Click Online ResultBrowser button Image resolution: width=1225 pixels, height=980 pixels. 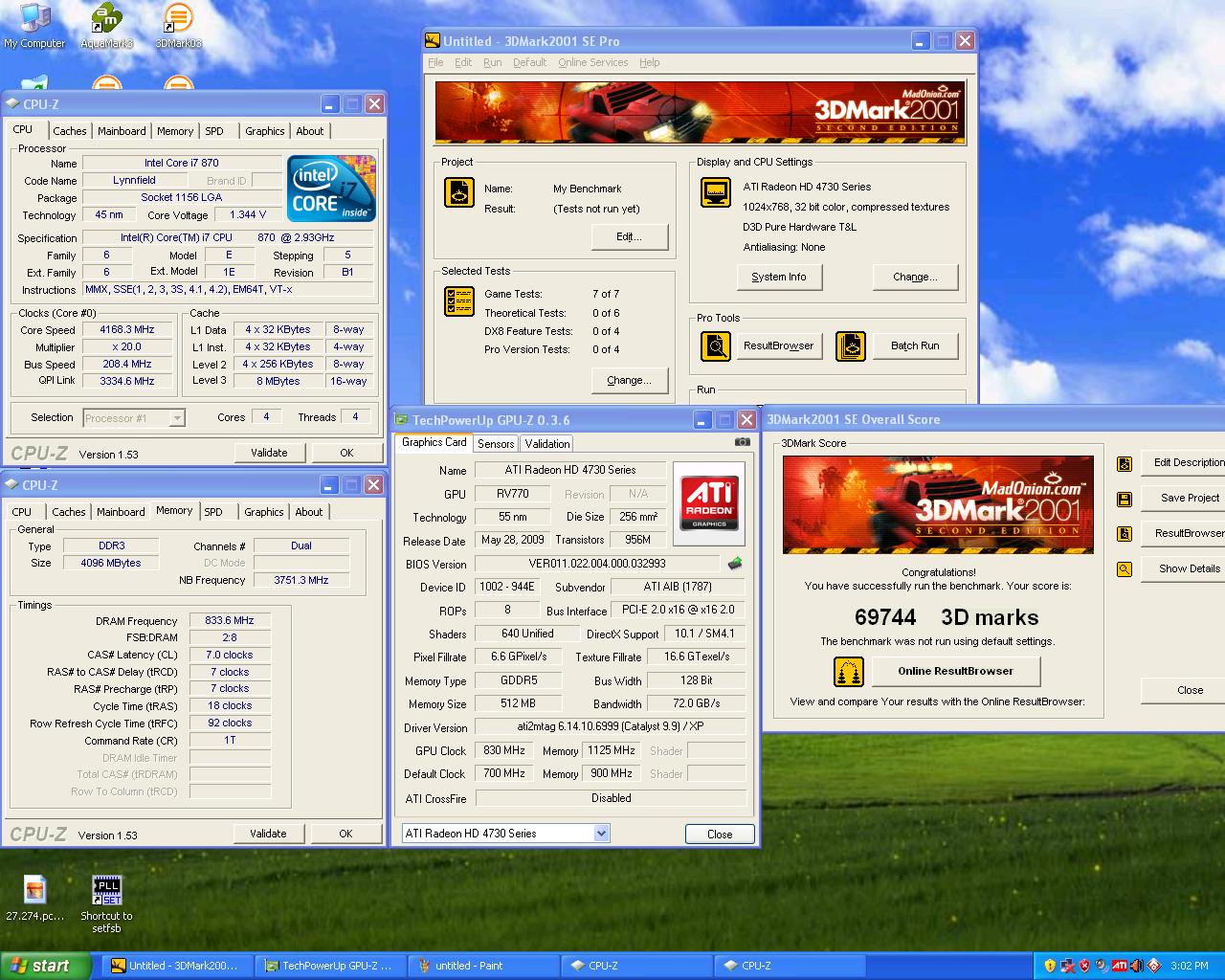pos(955,671)
